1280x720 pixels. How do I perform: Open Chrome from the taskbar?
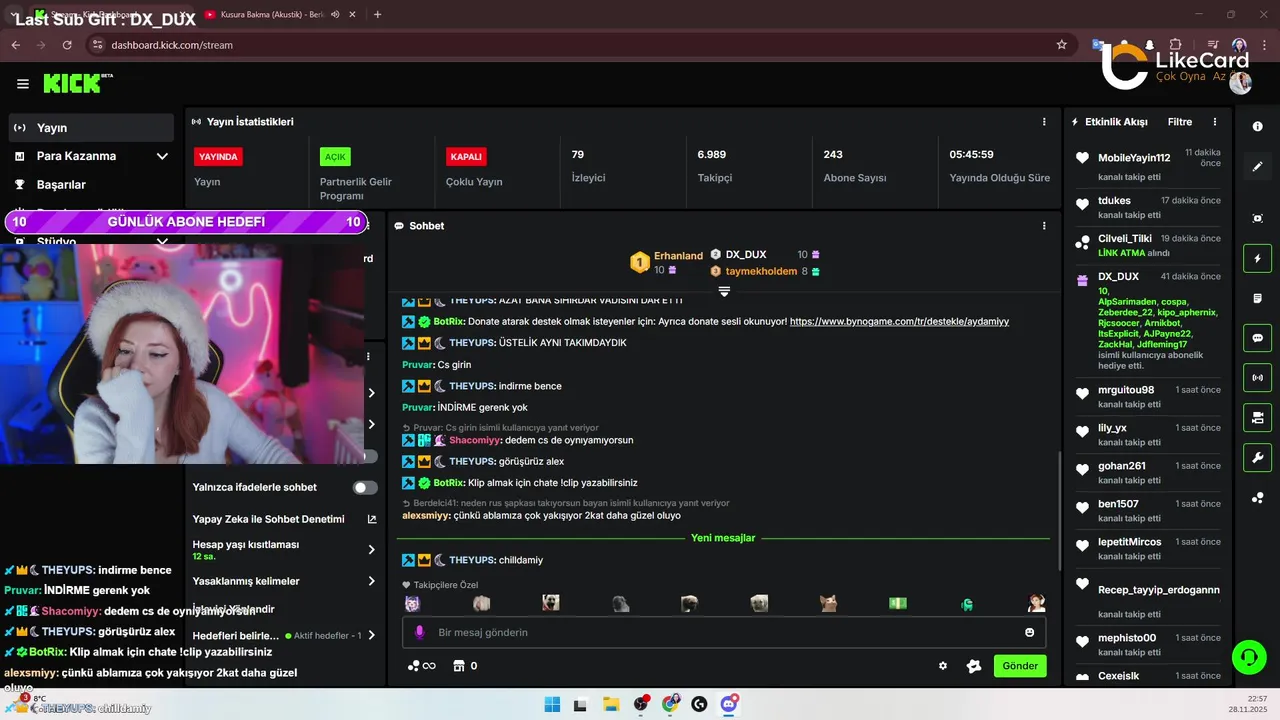coord(670,704)
